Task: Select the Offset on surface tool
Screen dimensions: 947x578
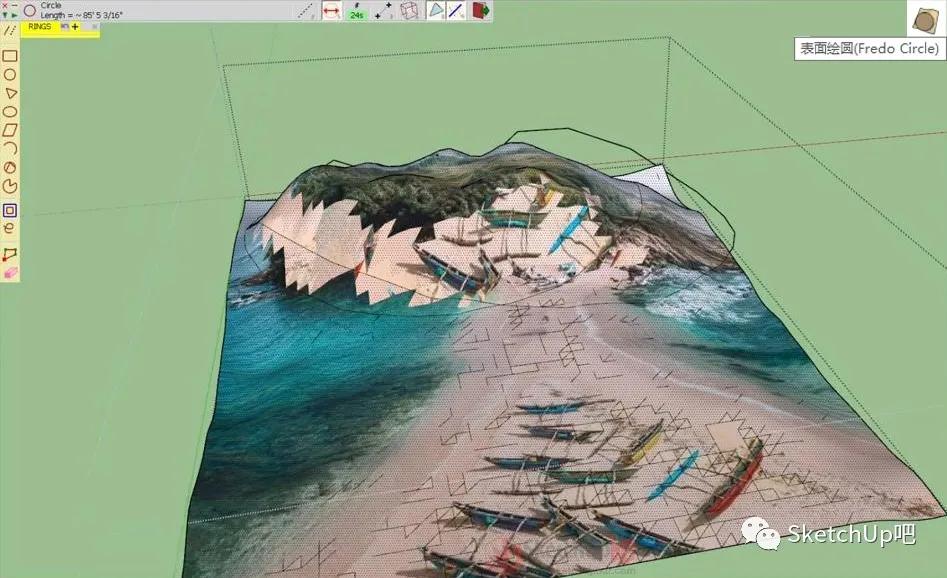Action: click(x=10, y=210)
